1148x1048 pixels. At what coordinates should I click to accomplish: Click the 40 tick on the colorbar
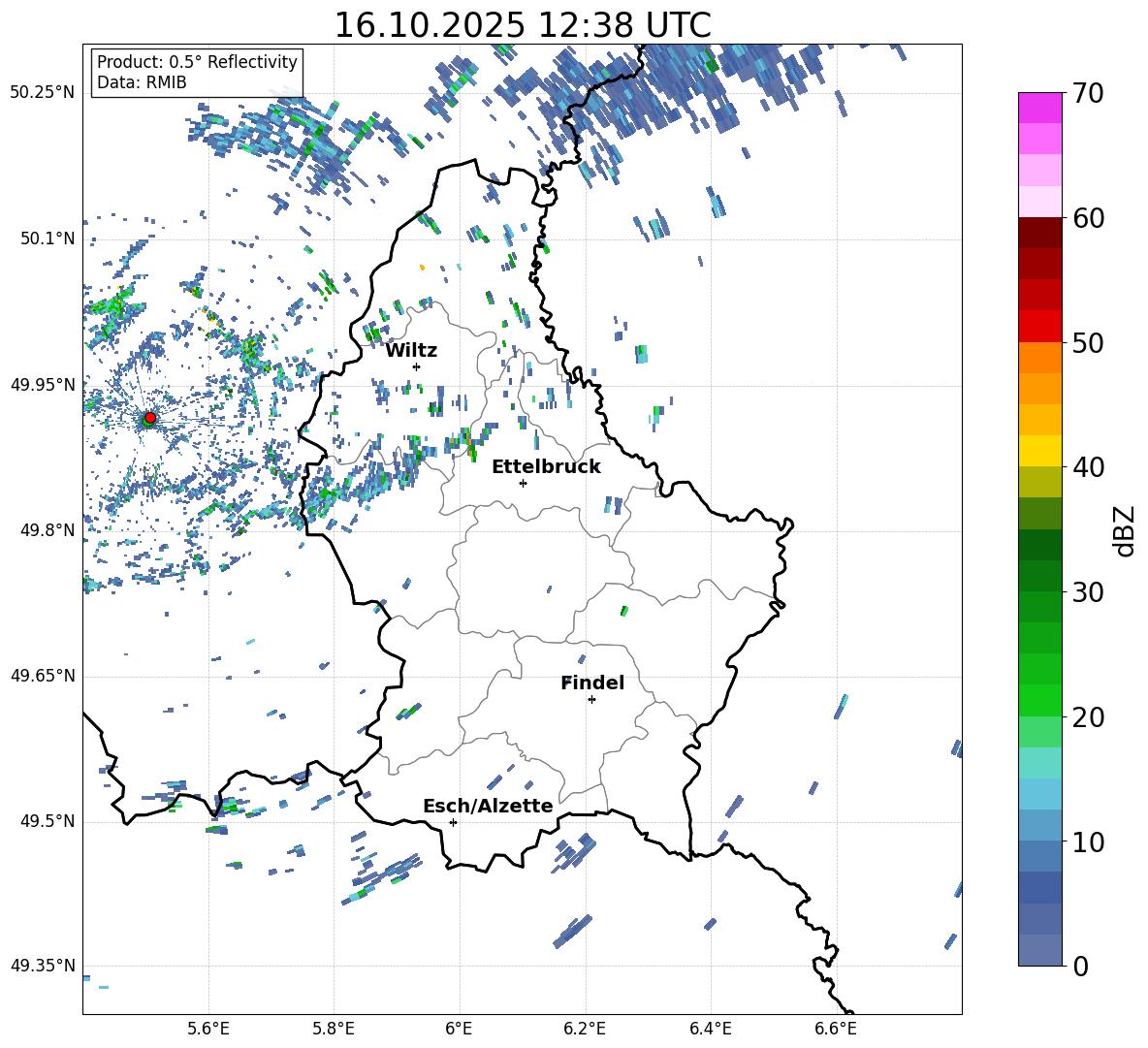tap(1087, 467)
